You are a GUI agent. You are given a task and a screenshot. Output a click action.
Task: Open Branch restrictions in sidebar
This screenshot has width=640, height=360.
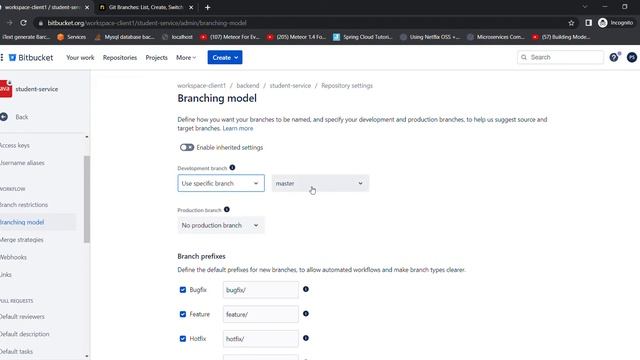pos(24,205)
